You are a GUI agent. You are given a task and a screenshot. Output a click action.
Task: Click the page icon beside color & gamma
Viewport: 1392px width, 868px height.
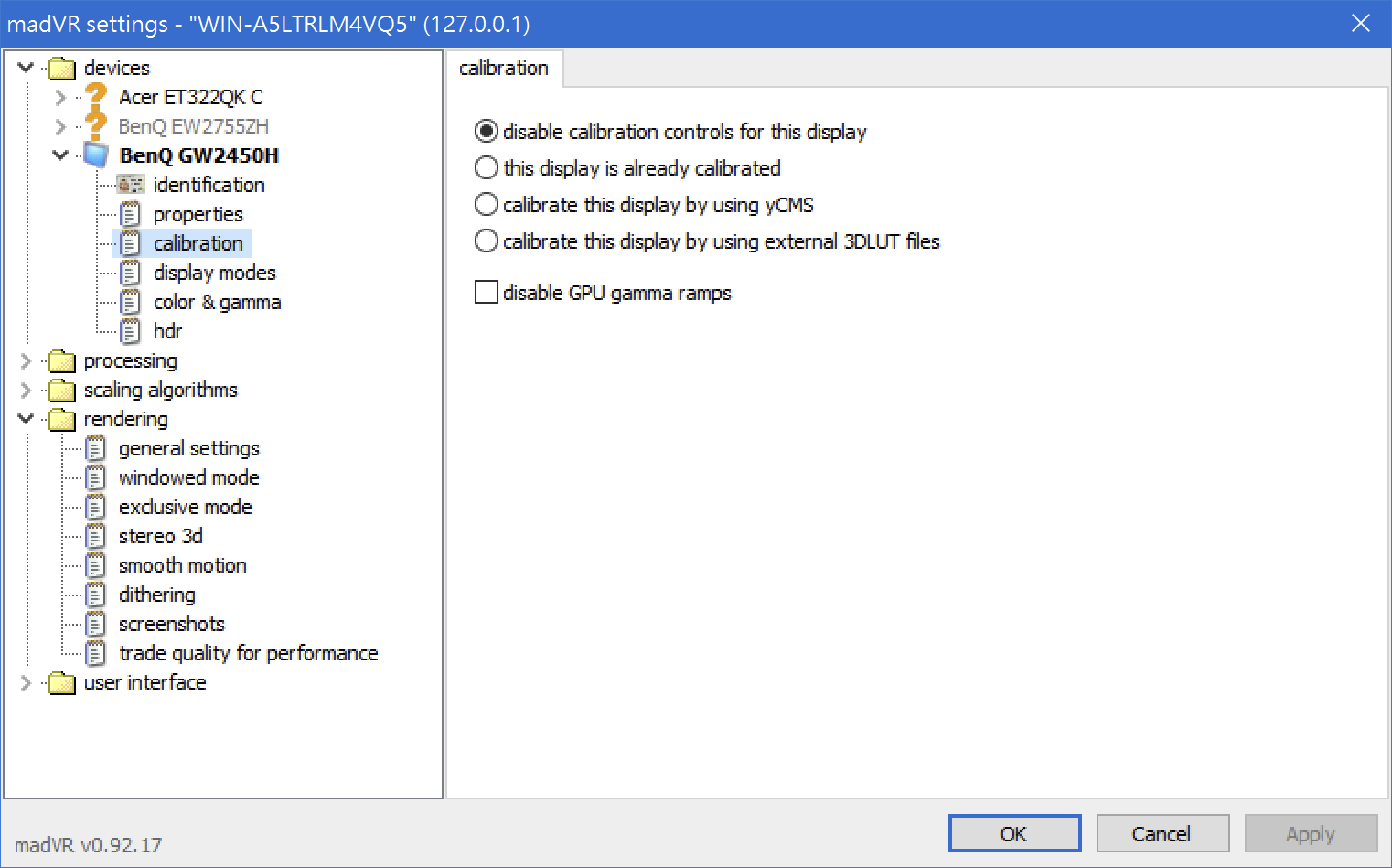coord(131,302)
